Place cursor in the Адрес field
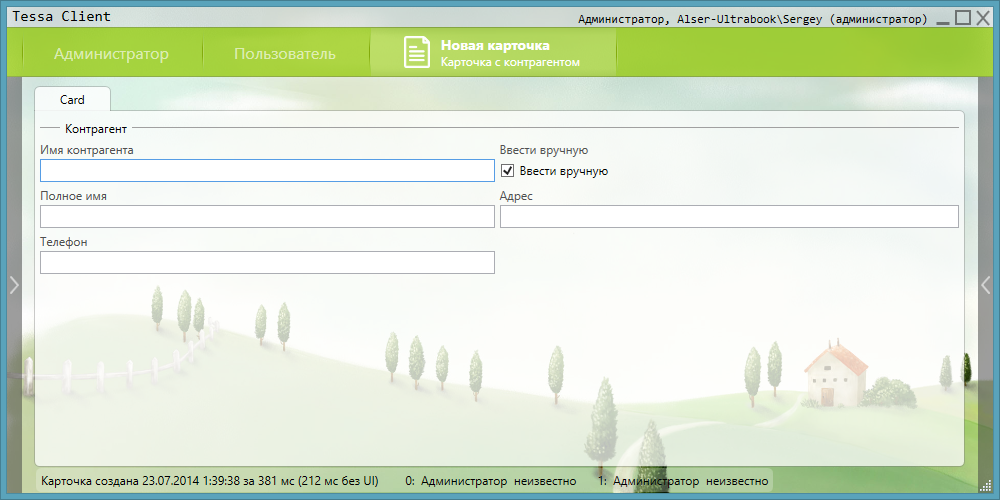Image resolution: width=1000 pixels, height=500 pixels. [728, 217]
